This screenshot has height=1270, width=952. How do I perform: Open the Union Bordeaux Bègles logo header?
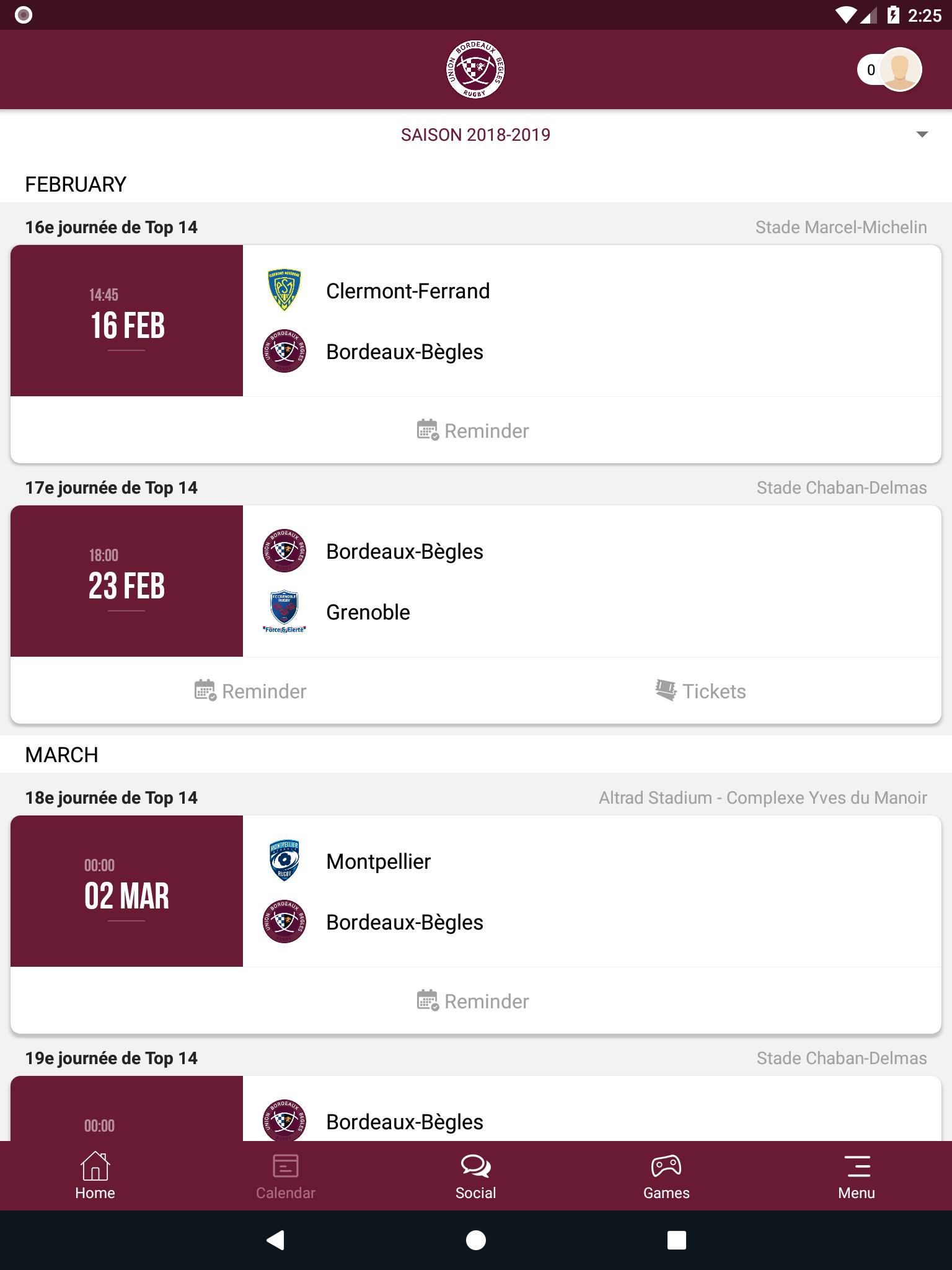coord(475,69)
